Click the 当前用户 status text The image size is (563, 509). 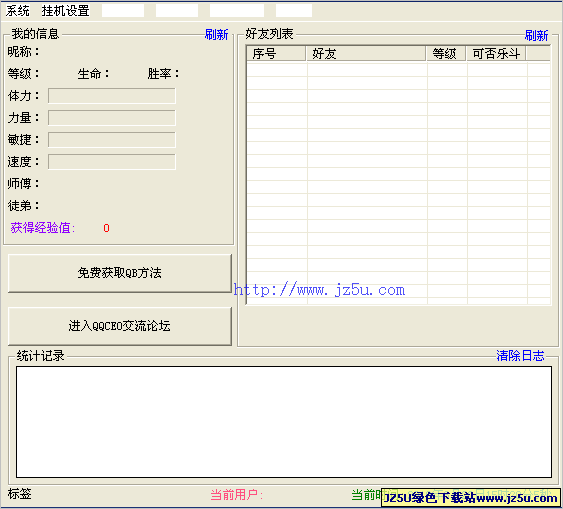click(x=237, y=495)
